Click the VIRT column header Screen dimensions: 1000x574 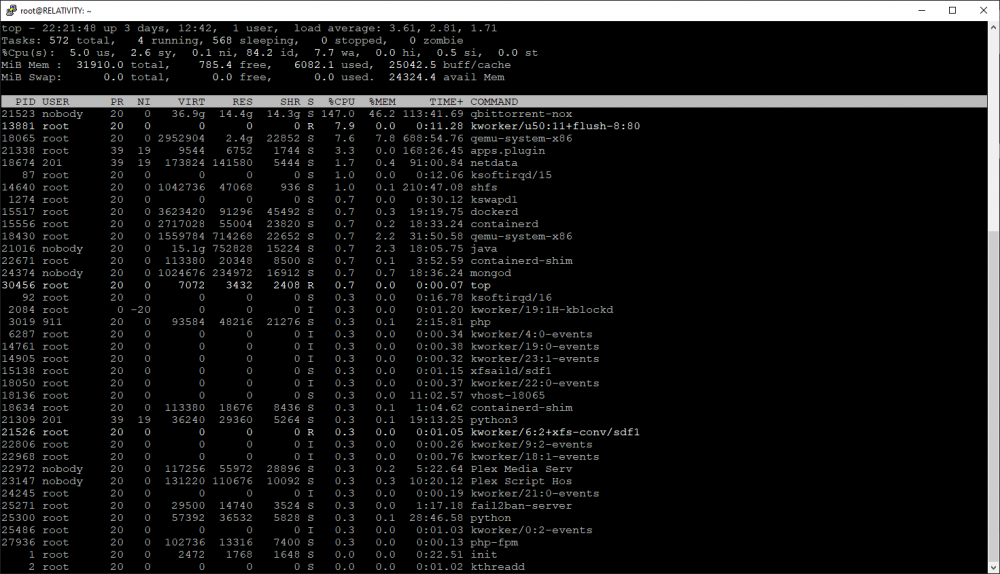[x=191, y=101]
